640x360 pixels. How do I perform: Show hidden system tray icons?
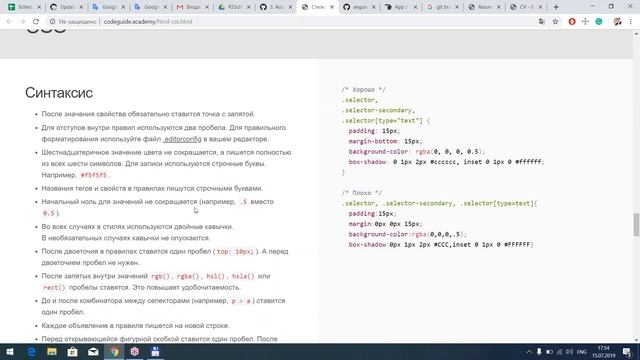(529, 352)
